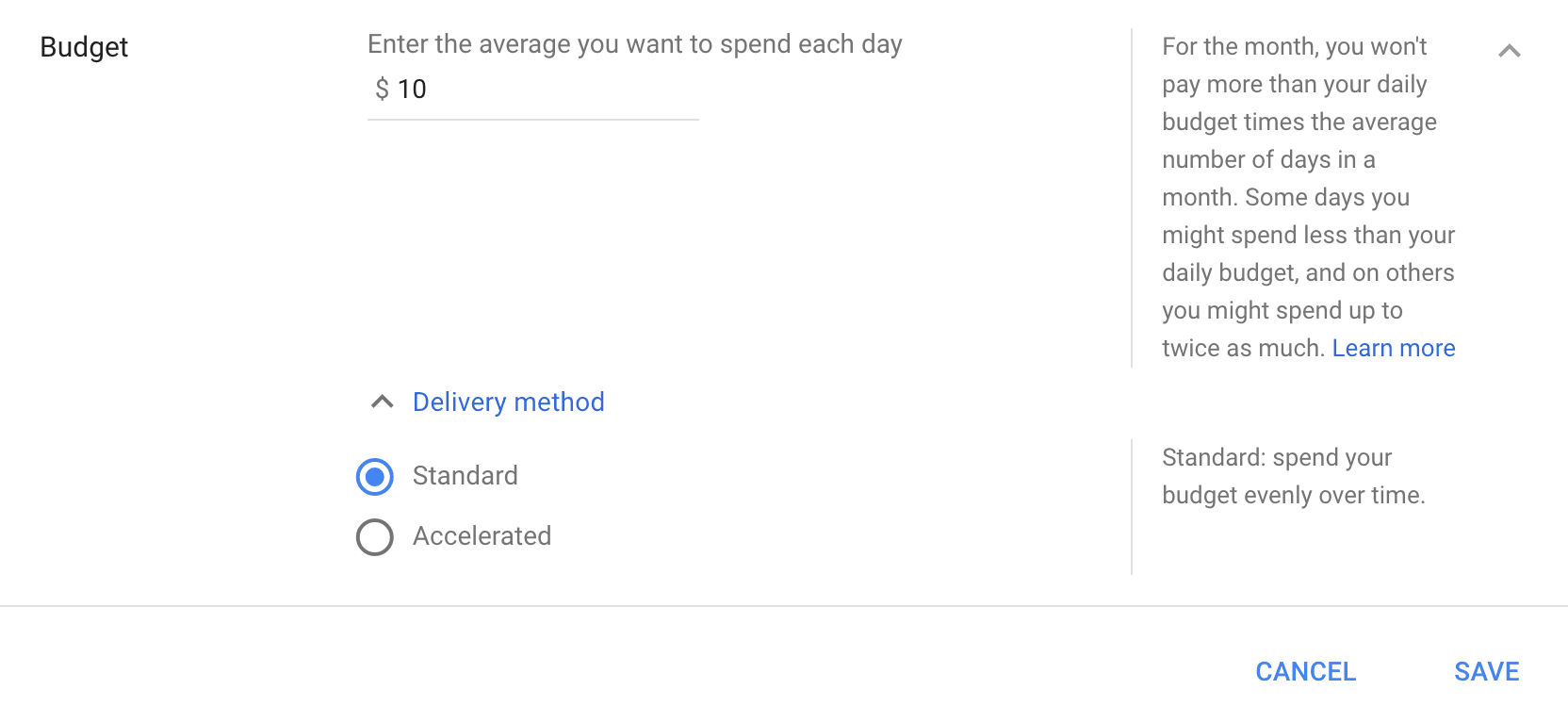The image size is (1568, 722).
Task: Click the Standard radio label text
Action: coord(465,476)
